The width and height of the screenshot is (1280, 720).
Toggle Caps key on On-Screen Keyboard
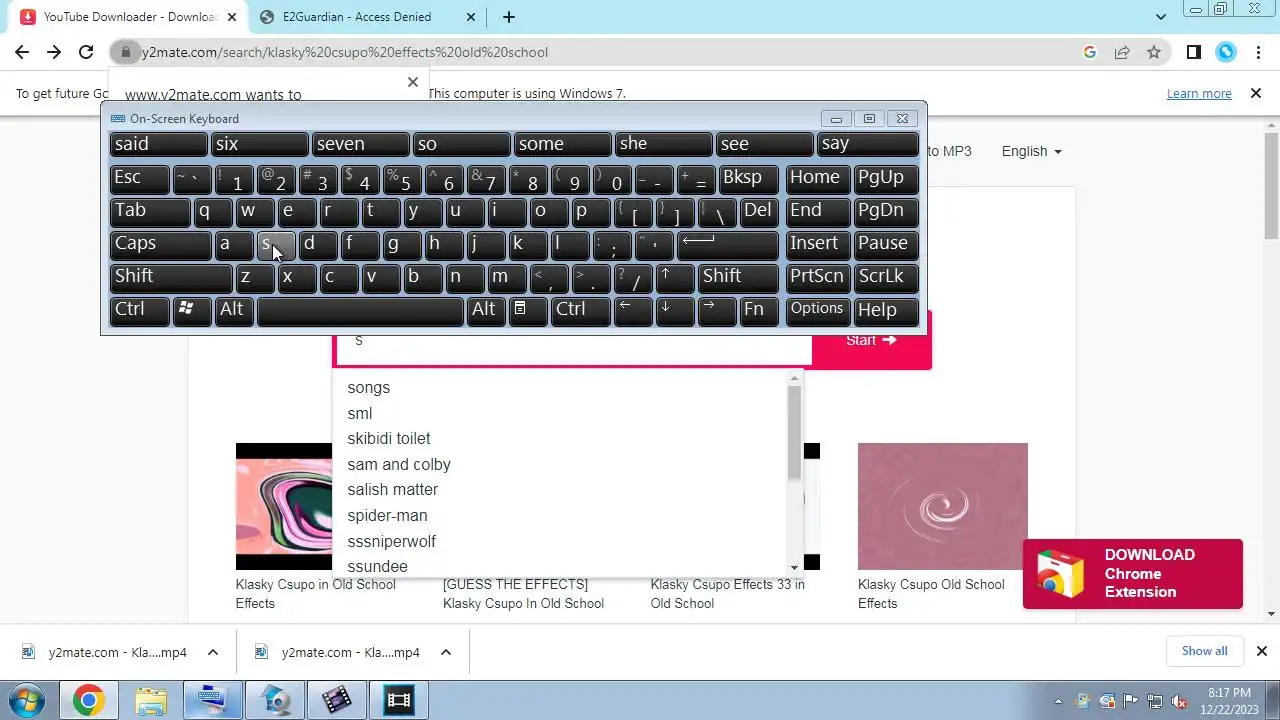click(160, 244)
